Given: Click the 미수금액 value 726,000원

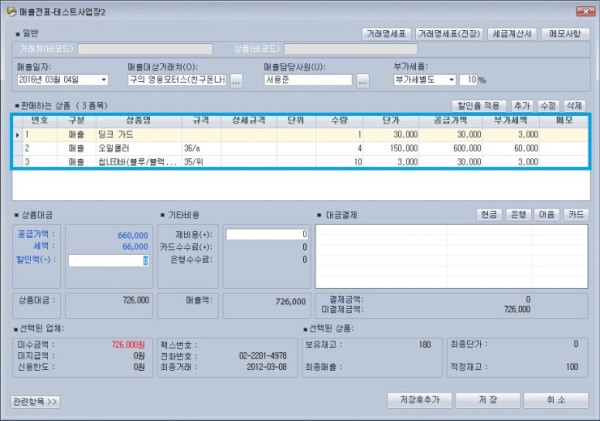Looking at the screenshot, I should (128, 345).
